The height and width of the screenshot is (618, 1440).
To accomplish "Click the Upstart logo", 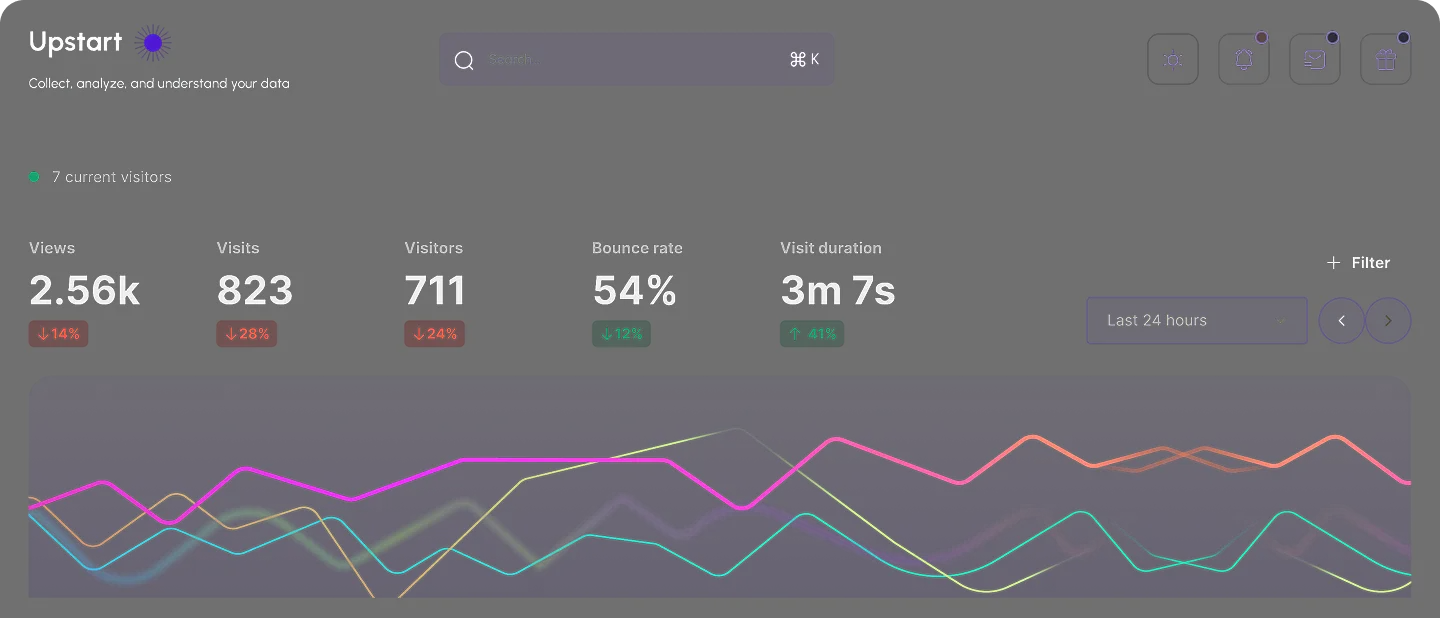I will coord(75,42).
